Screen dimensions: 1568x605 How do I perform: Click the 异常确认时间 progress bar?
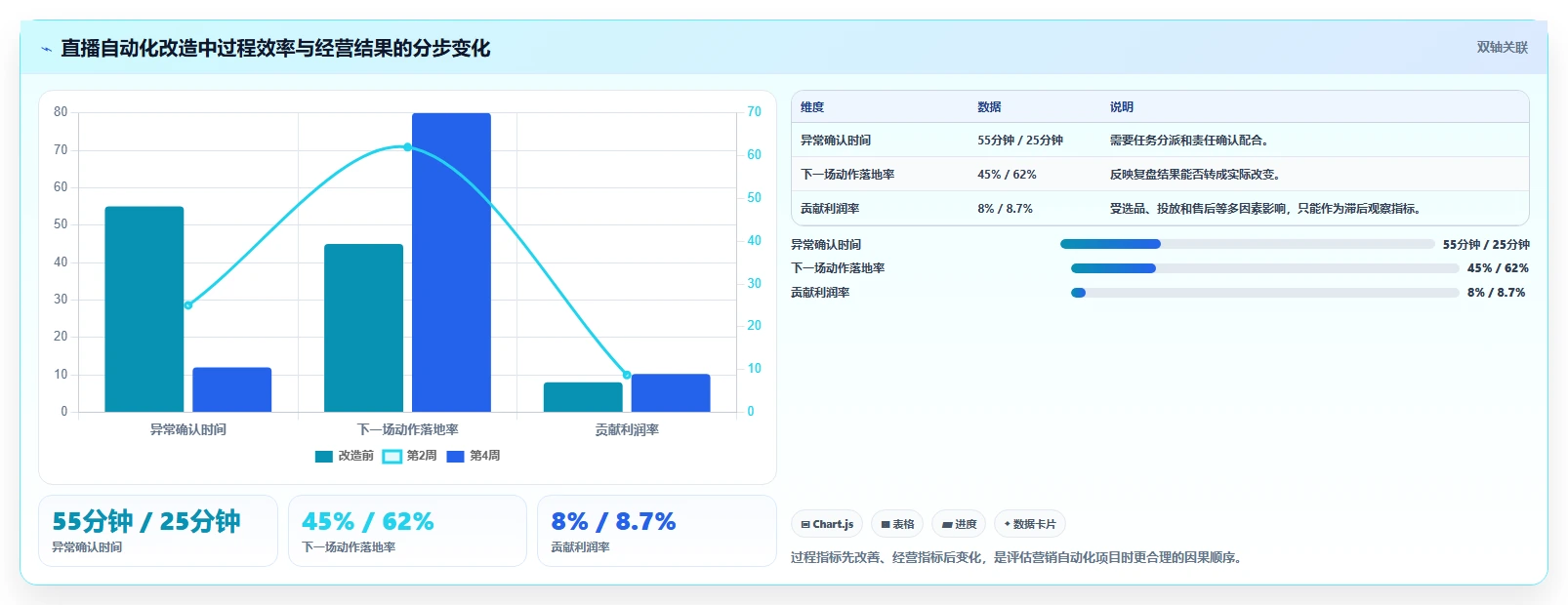coord(1248,244)
